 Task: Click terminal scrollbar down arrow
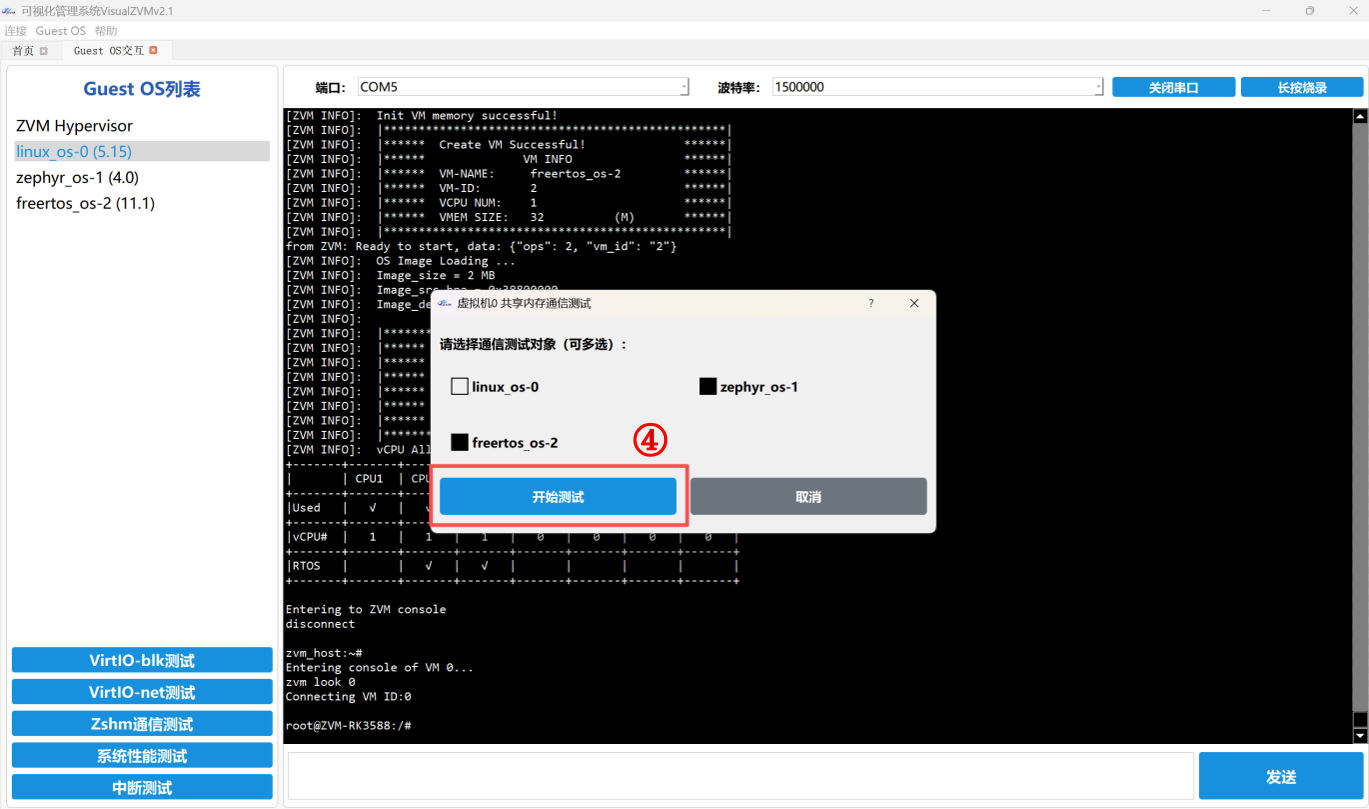point(1360,736)
